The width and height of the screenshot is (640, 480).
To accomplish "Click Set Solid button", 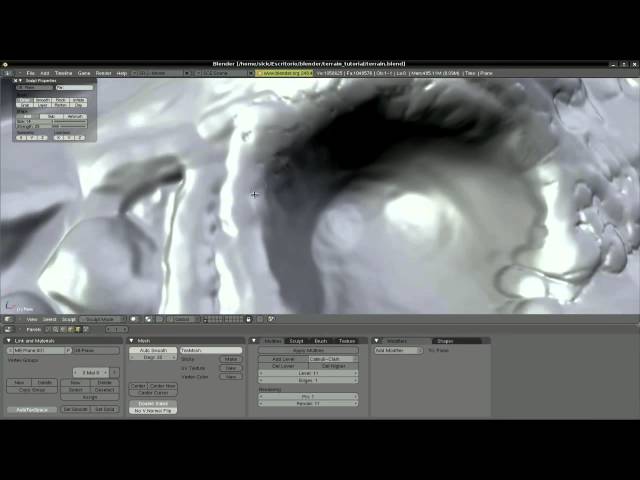I will (105, 409).
